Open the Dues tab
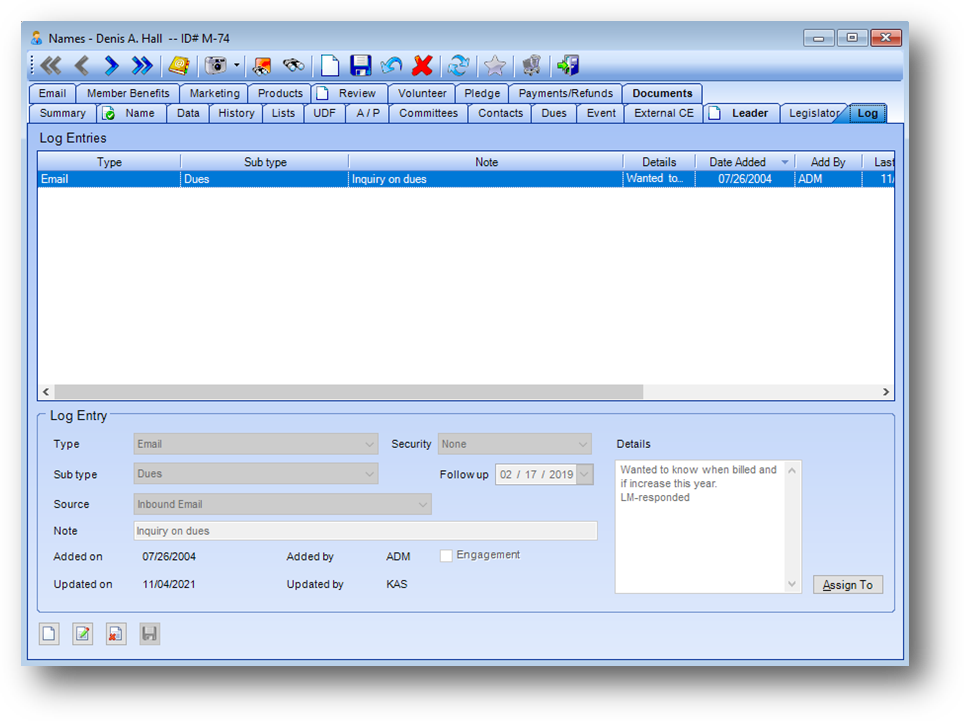Image resolution: width=964 pixels, height=721 pixels. pos(554,113)
